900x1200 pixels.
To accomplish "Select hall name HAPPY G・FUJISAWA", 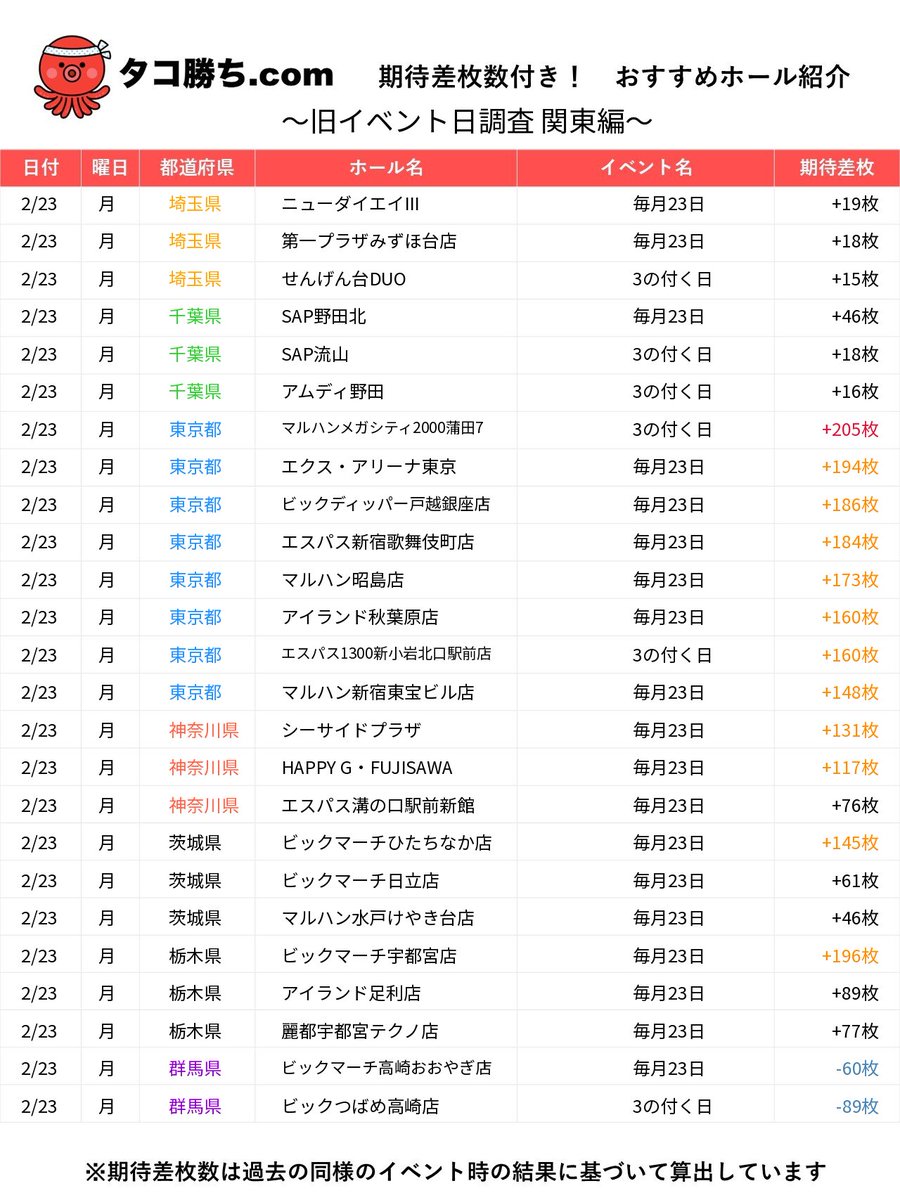I will [367, 768].
